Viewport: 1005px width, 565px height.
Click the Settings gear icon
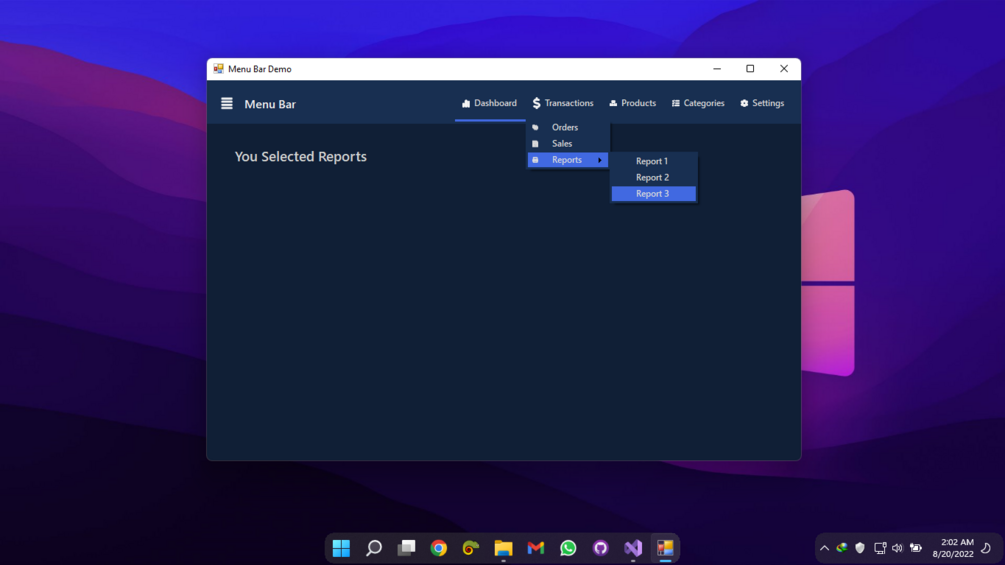pyautogui.click(x=744, y=103)
